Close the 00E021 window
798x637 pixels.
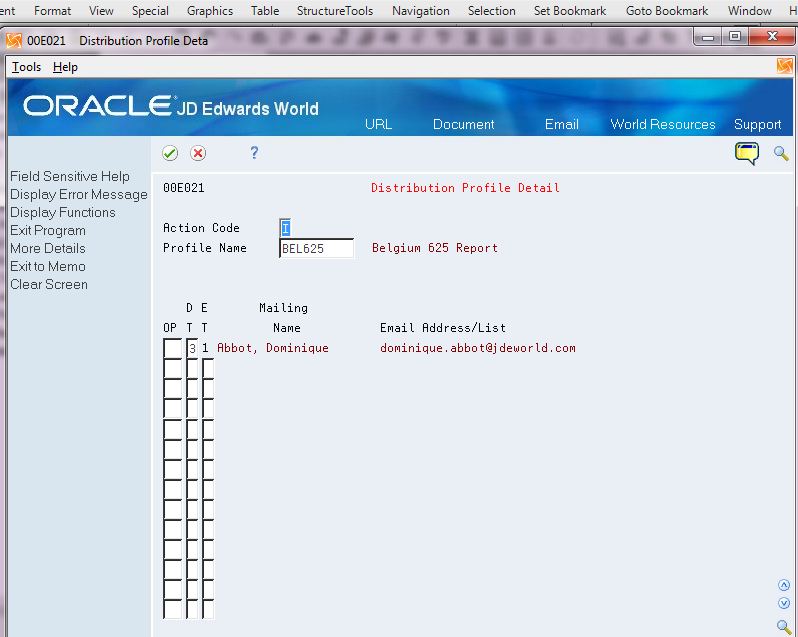(772, 37)
